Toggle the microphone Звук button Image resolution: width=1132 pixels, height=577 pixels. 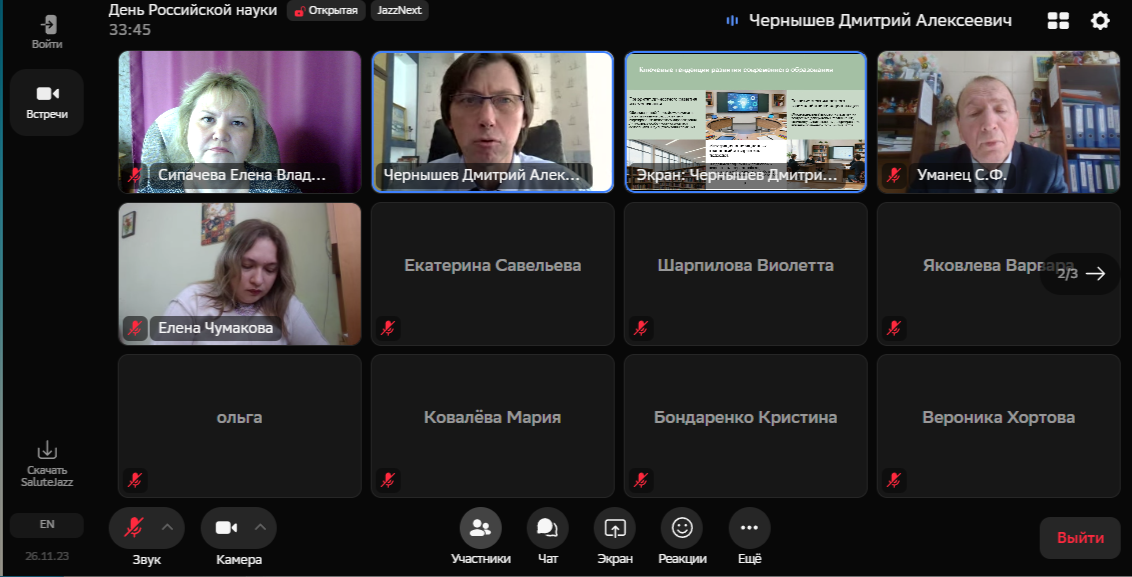[133, 528]
